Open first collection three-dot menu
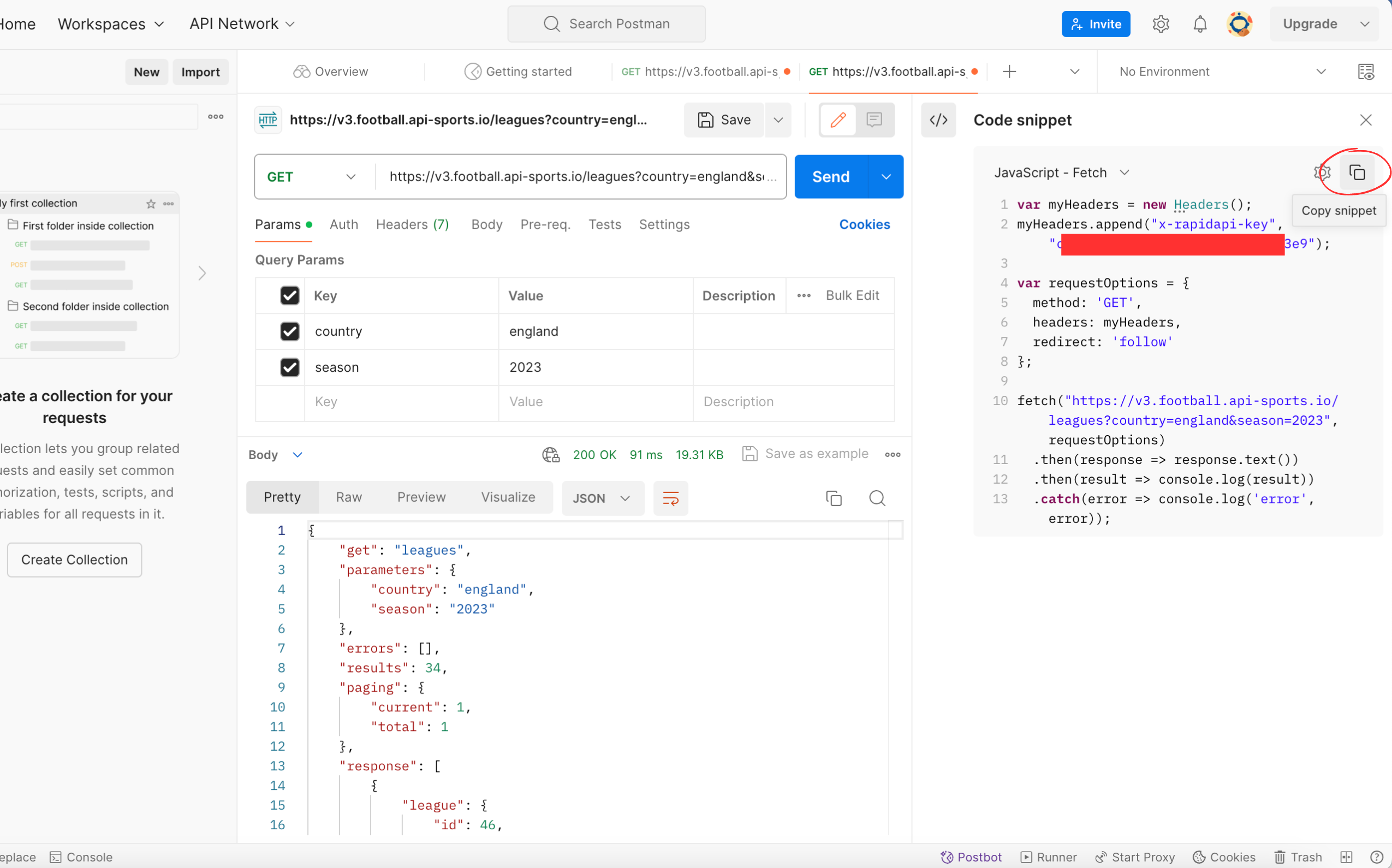The image size is (1392, 868). pos(168,204)
